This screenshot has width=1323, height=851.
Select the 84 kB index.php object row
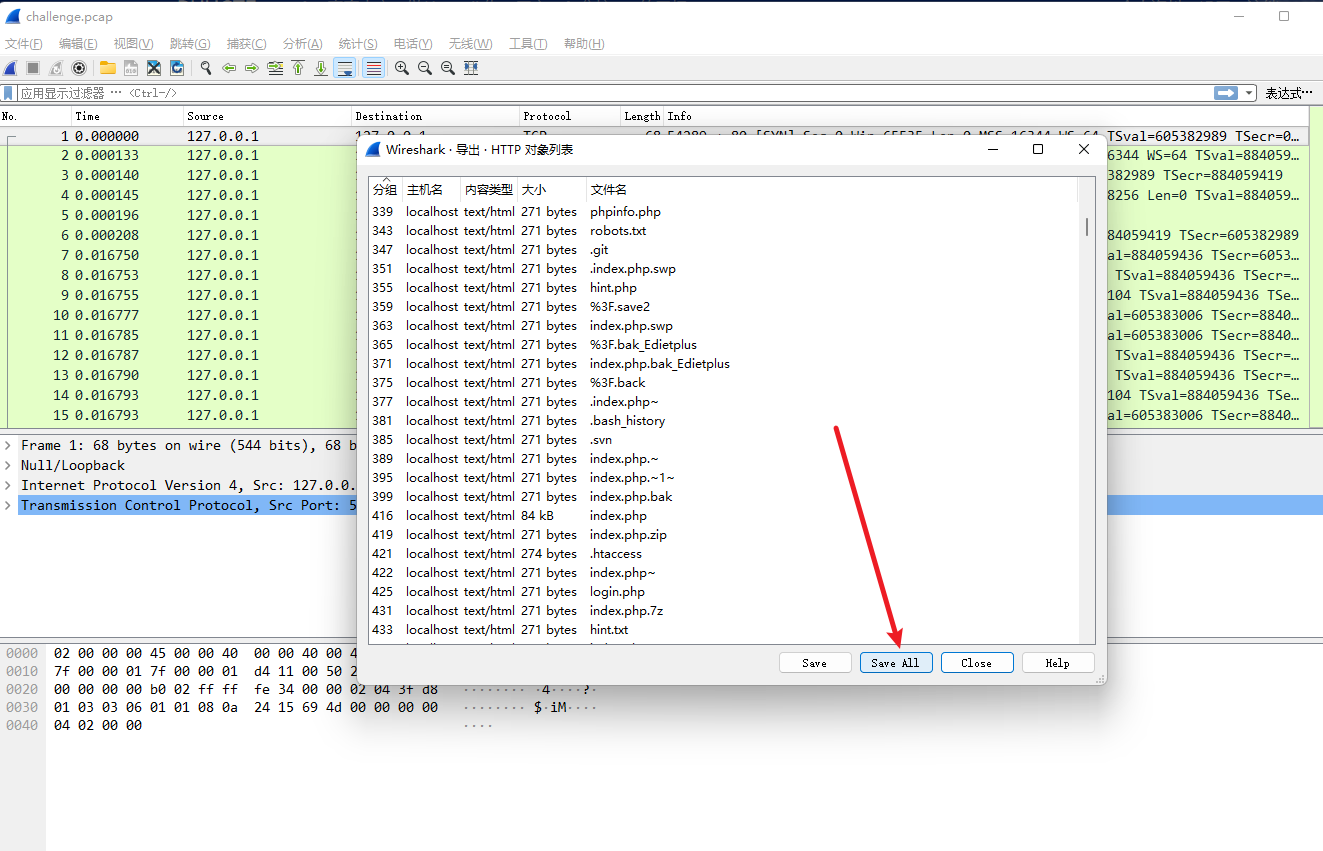(x=724, y=516)
